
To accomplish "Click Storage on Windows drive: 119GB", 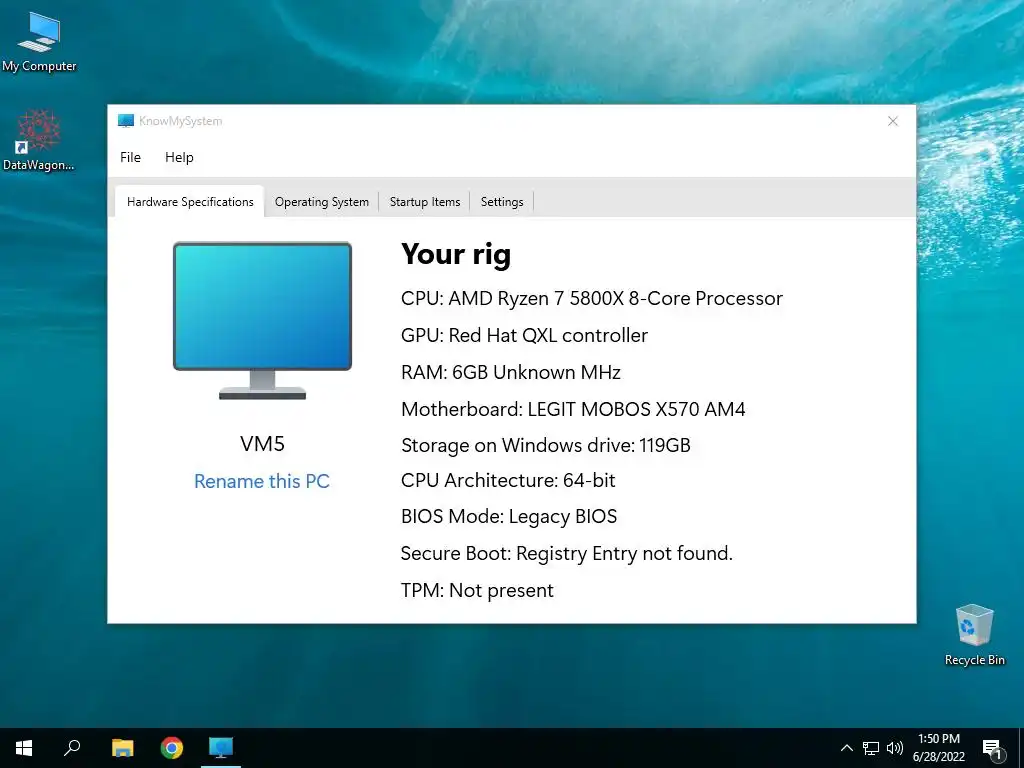I will (x=546, y=445).
